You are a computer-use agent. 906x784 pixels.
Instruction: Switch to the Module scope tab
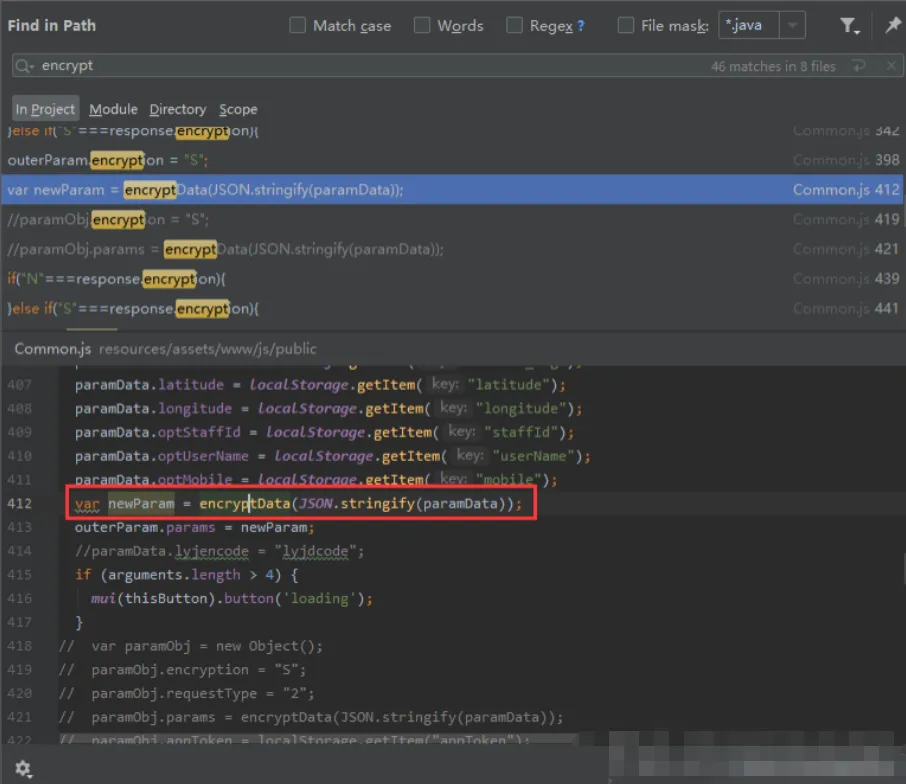[113, 109]
